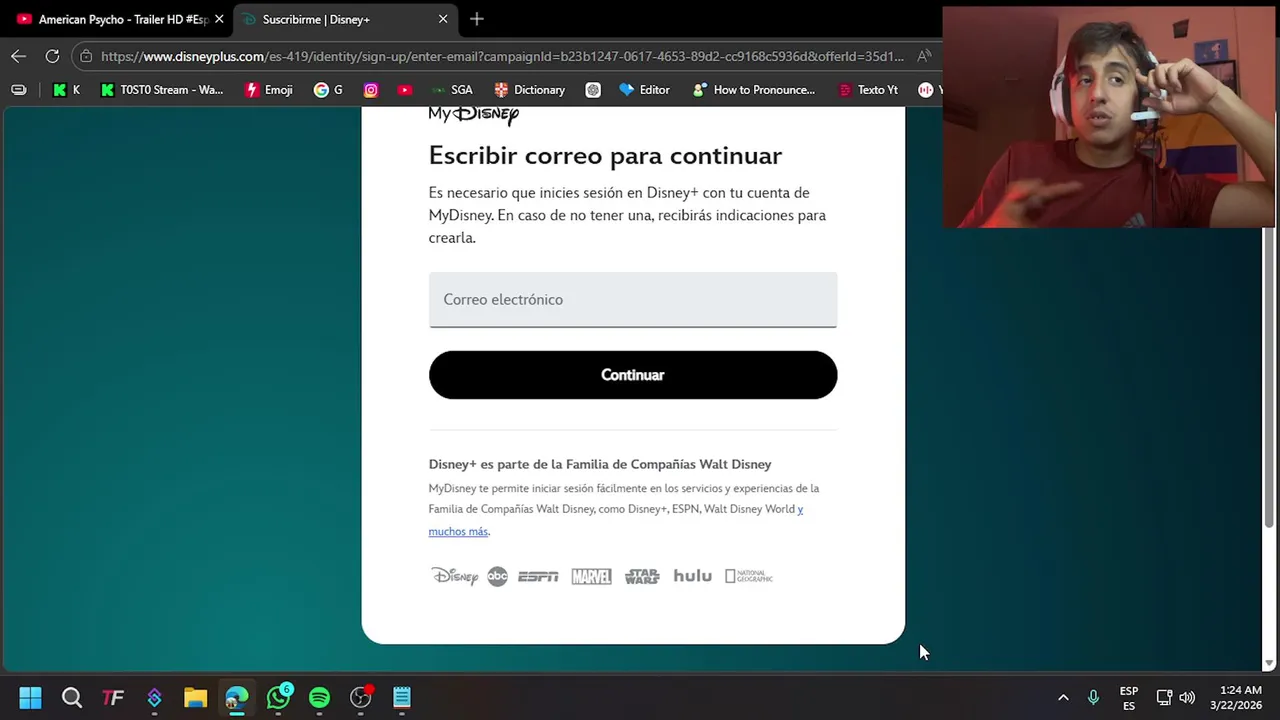Open the Texto Yt bookmark
Image resolution: width=1280 pixels, height=720 pixels.
coord(867,90)
